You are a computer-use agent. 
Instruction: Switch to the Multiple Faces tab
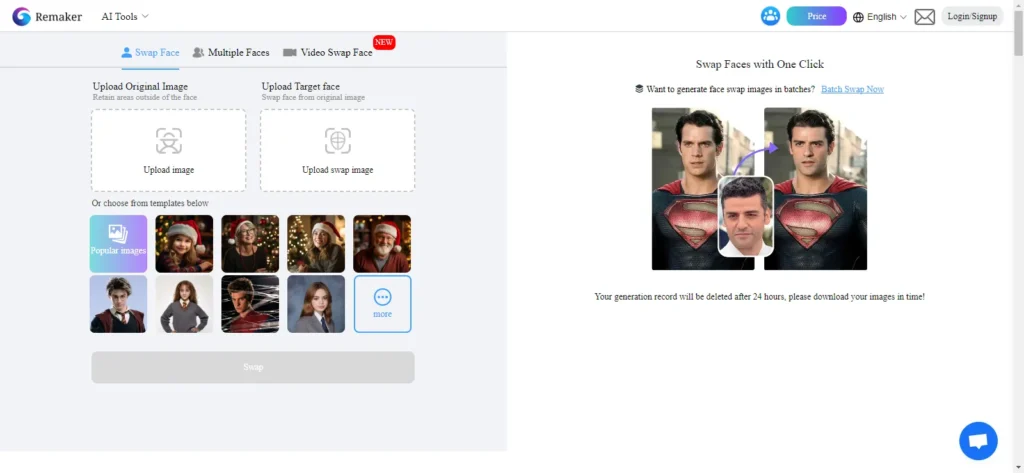pos(231,52)
